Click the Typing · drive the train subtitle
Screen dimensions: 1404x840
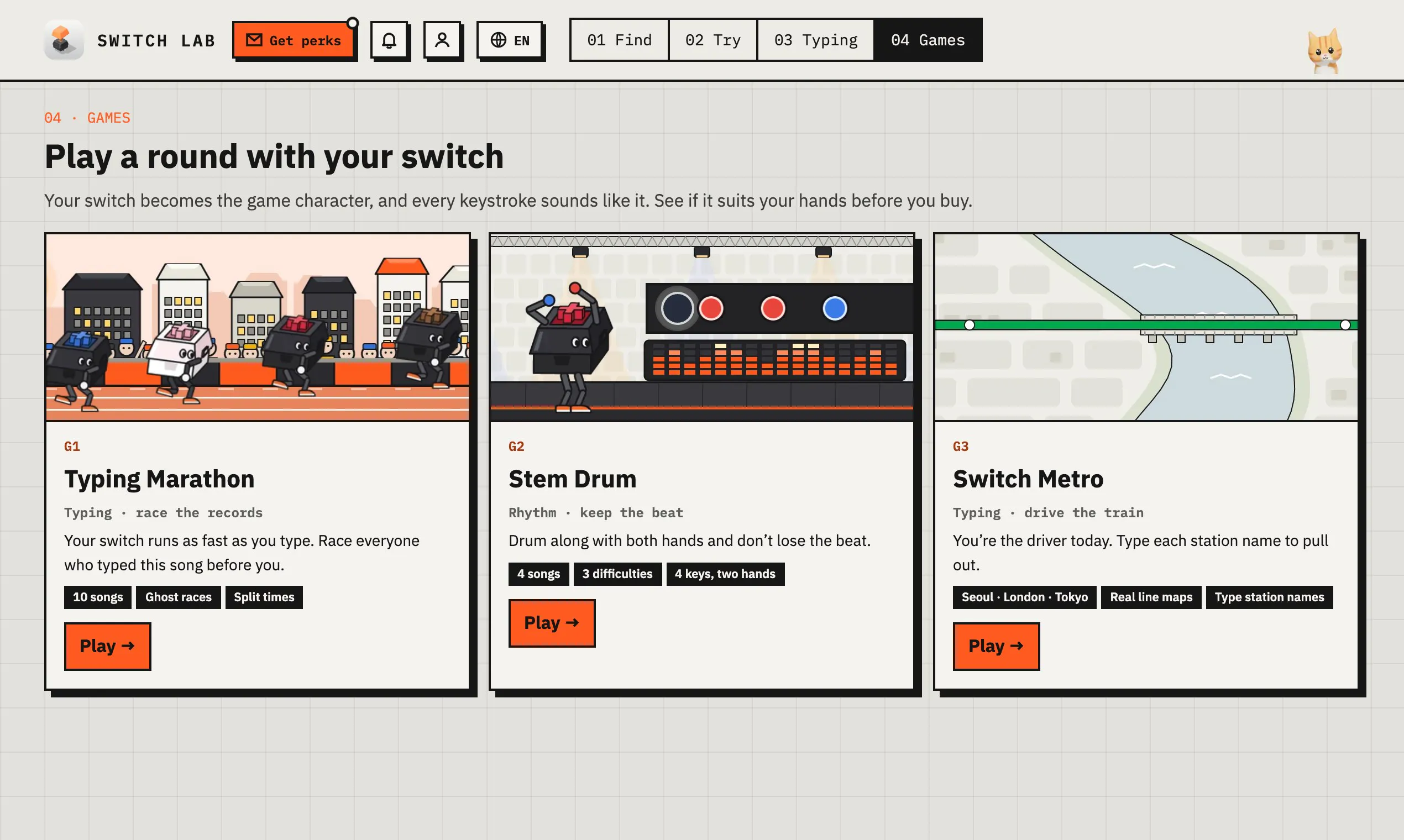click(x=1048, y=513)
